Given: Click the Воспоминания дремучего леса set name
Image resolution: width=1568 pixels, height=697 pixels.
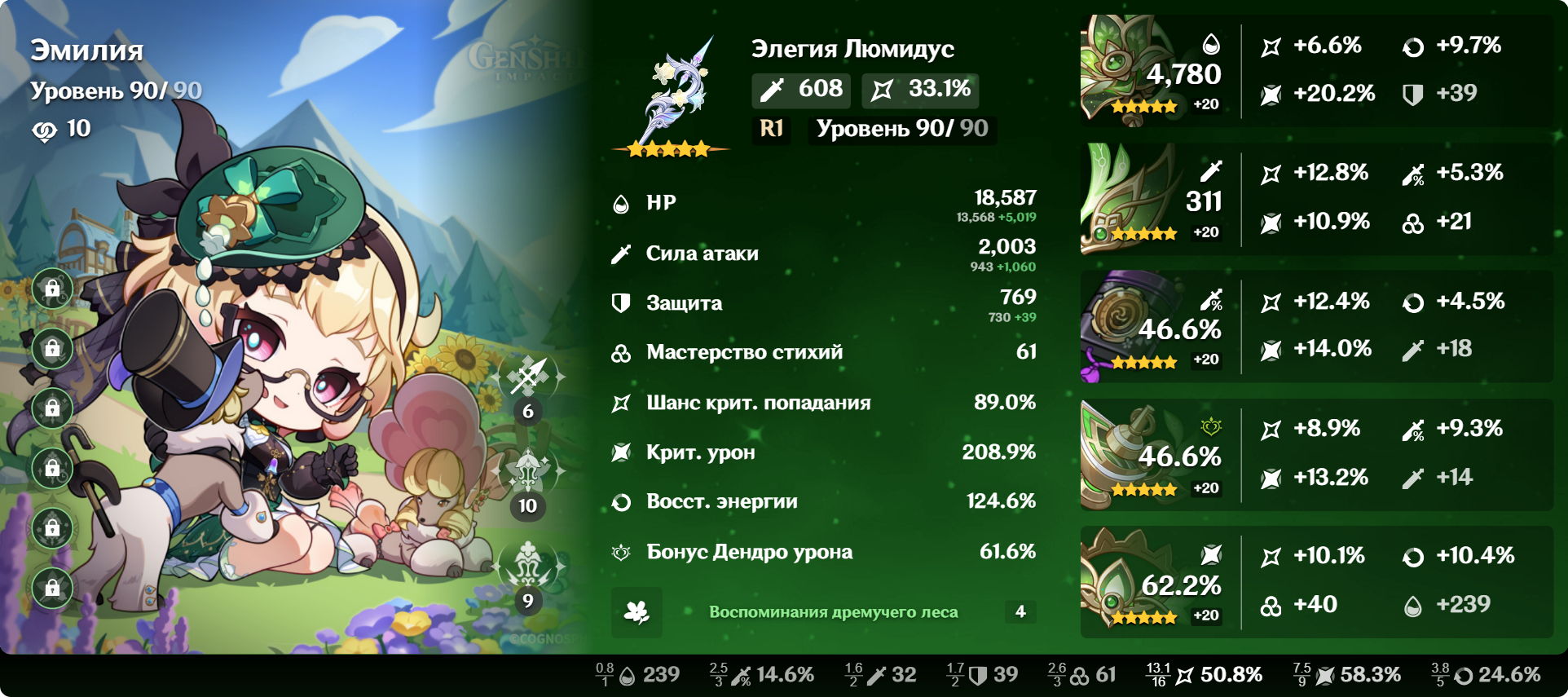Looking at the screenshot, I should [x=834, y=612].
